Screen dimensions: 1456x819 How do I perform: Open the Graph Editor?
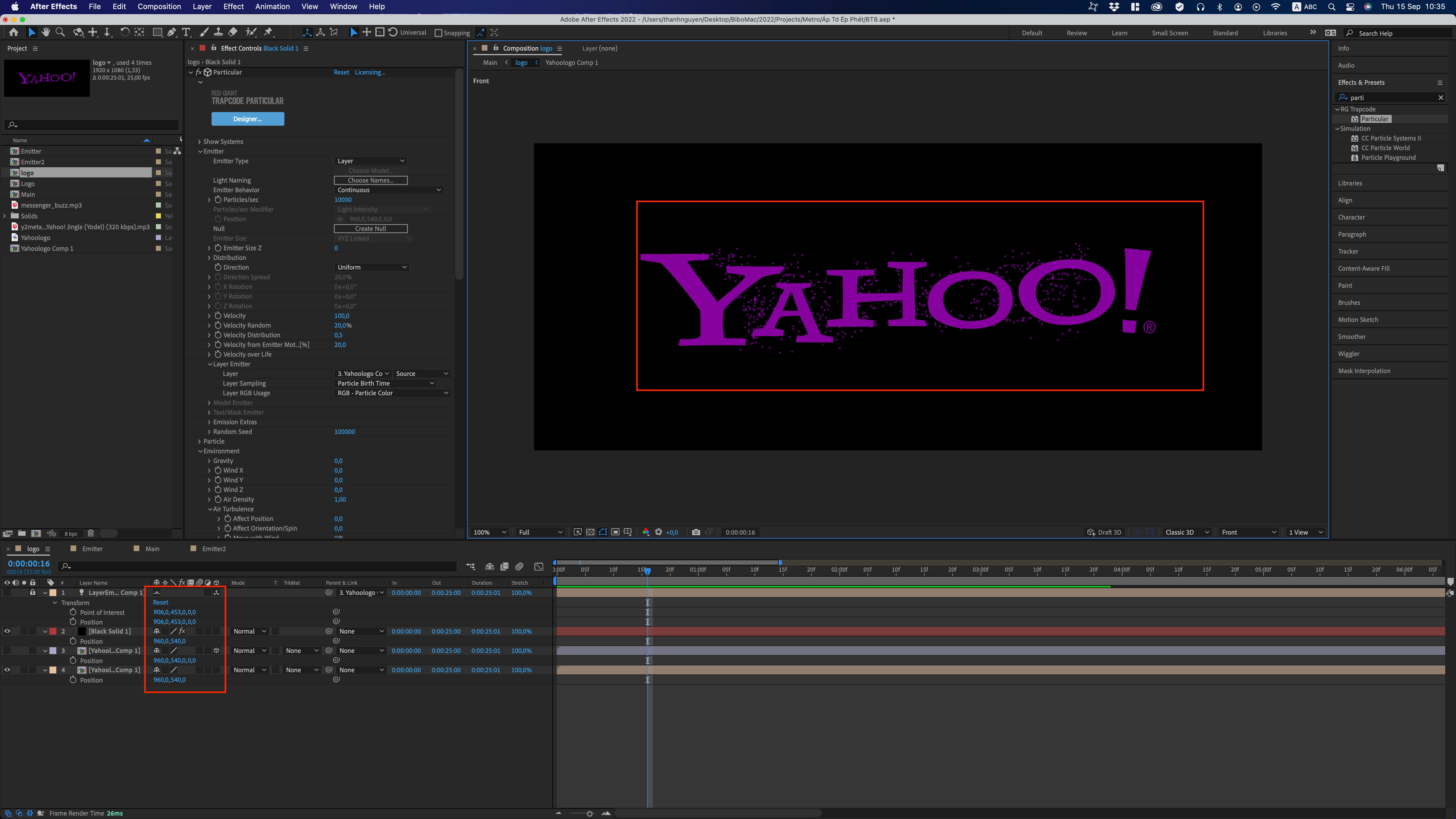[539, 566]
